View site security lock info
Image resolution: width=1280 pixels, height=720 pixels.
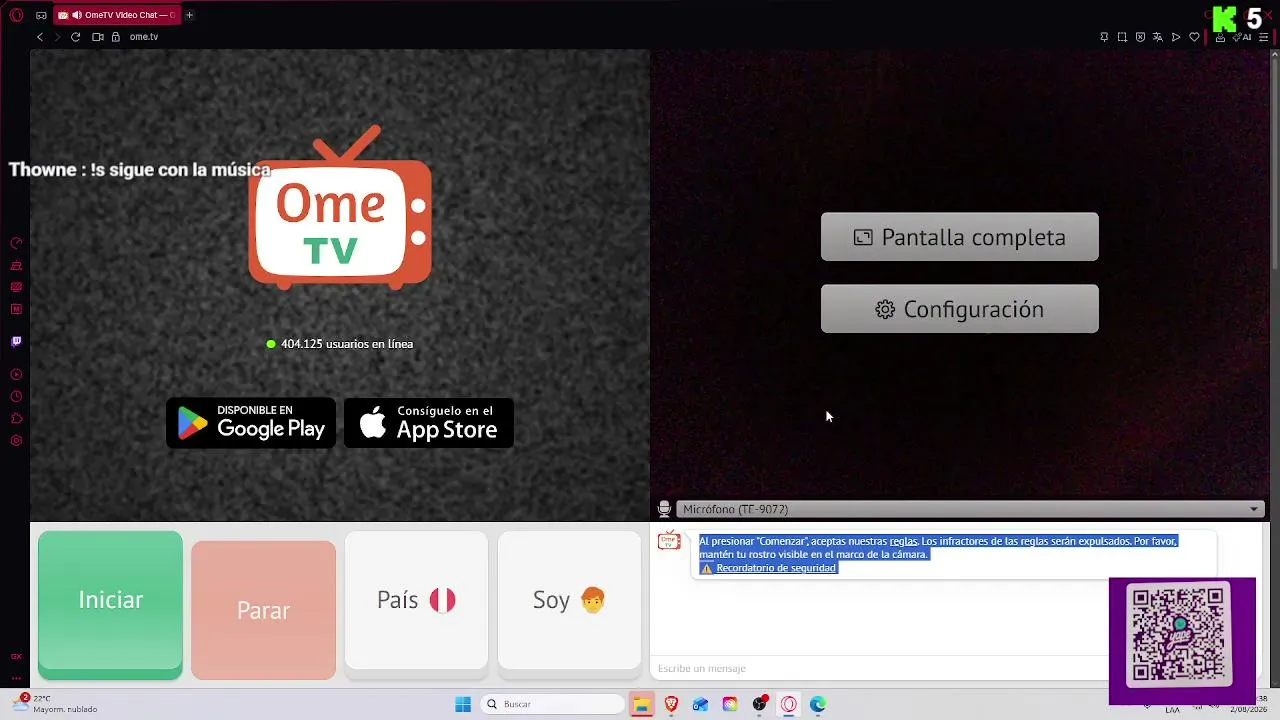pyautogui.click(x=116, y=37)
